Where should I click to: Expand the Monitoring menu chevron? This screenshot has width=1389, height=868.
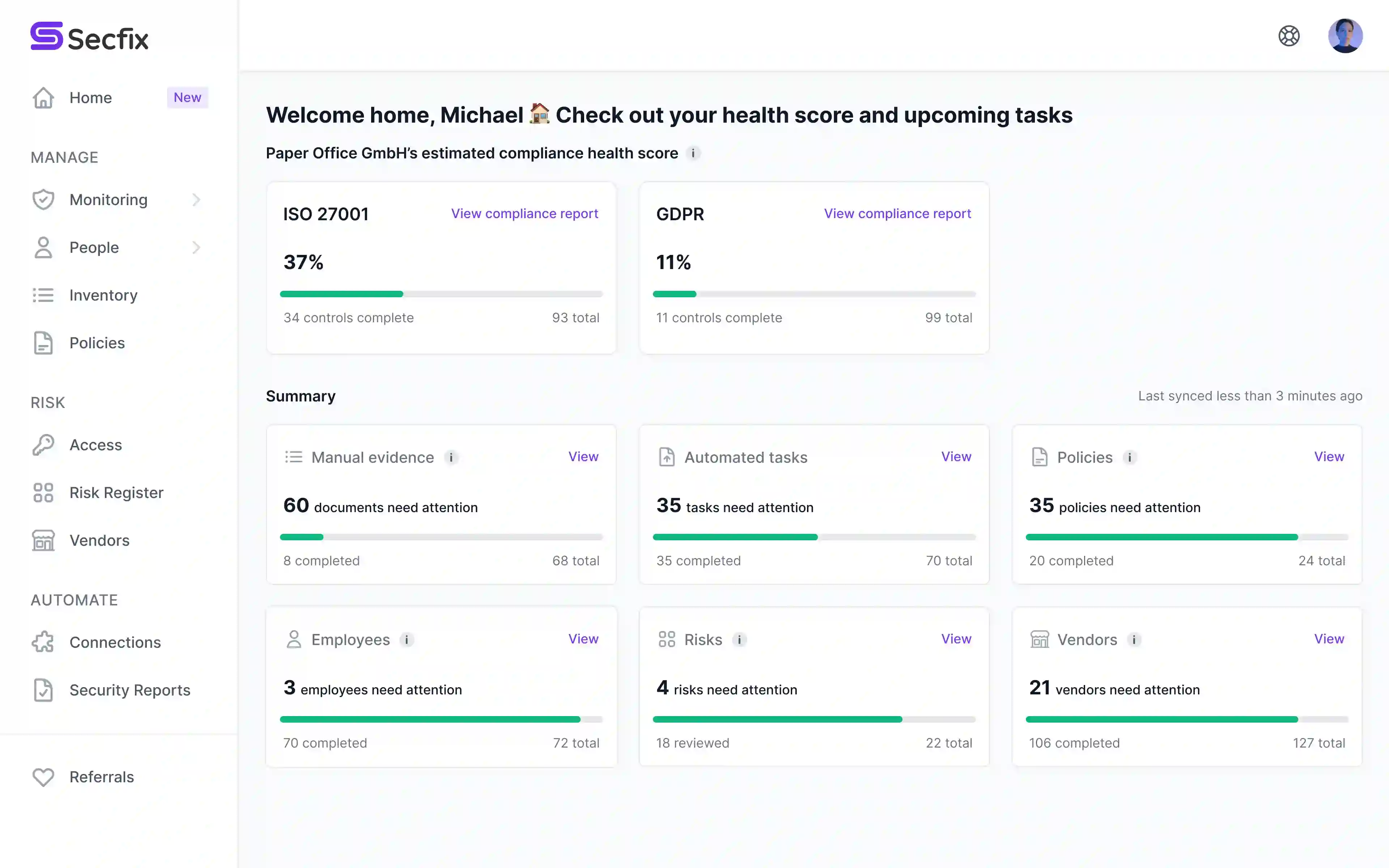point(196,200)
